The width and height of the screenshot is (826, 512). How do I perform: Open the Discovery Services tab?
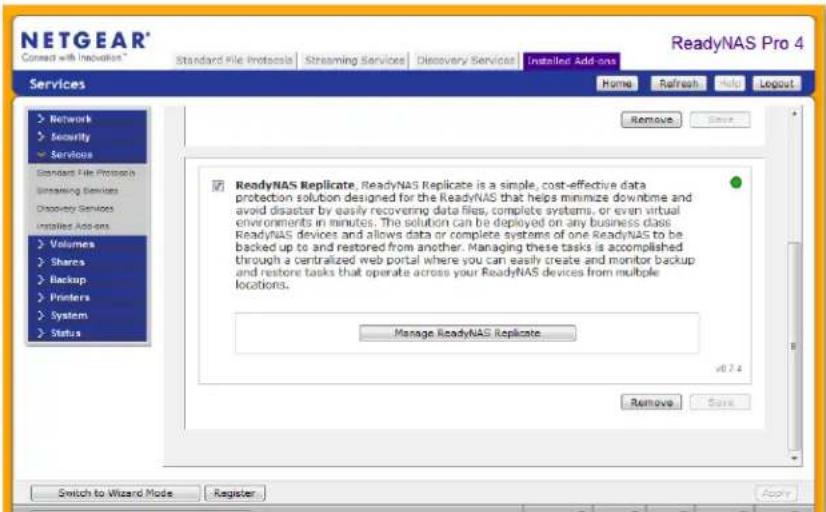click(465, 61)
